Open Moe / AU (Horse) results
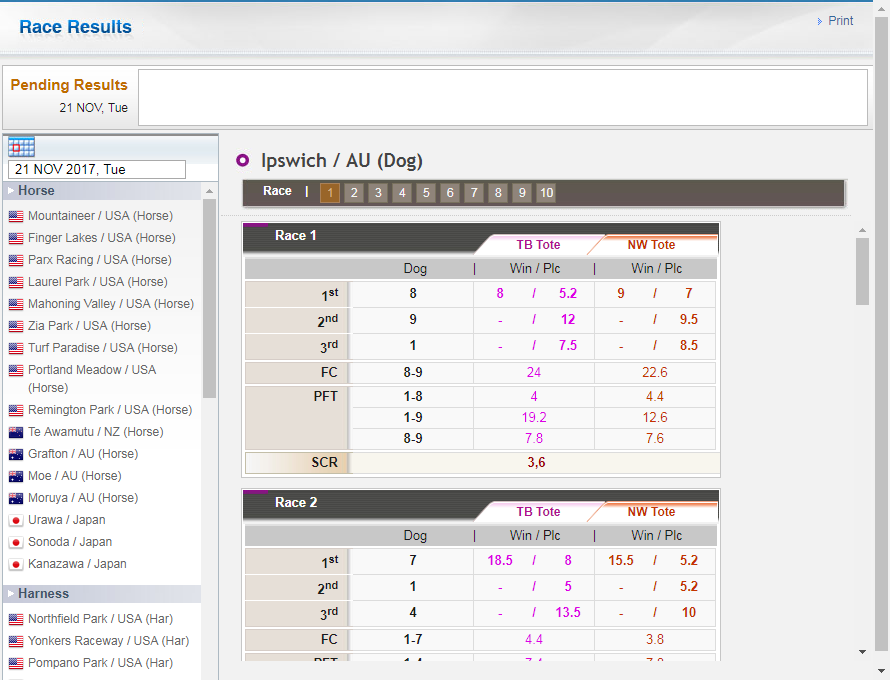Screen dimensions: 890x680 click(74, 476)
